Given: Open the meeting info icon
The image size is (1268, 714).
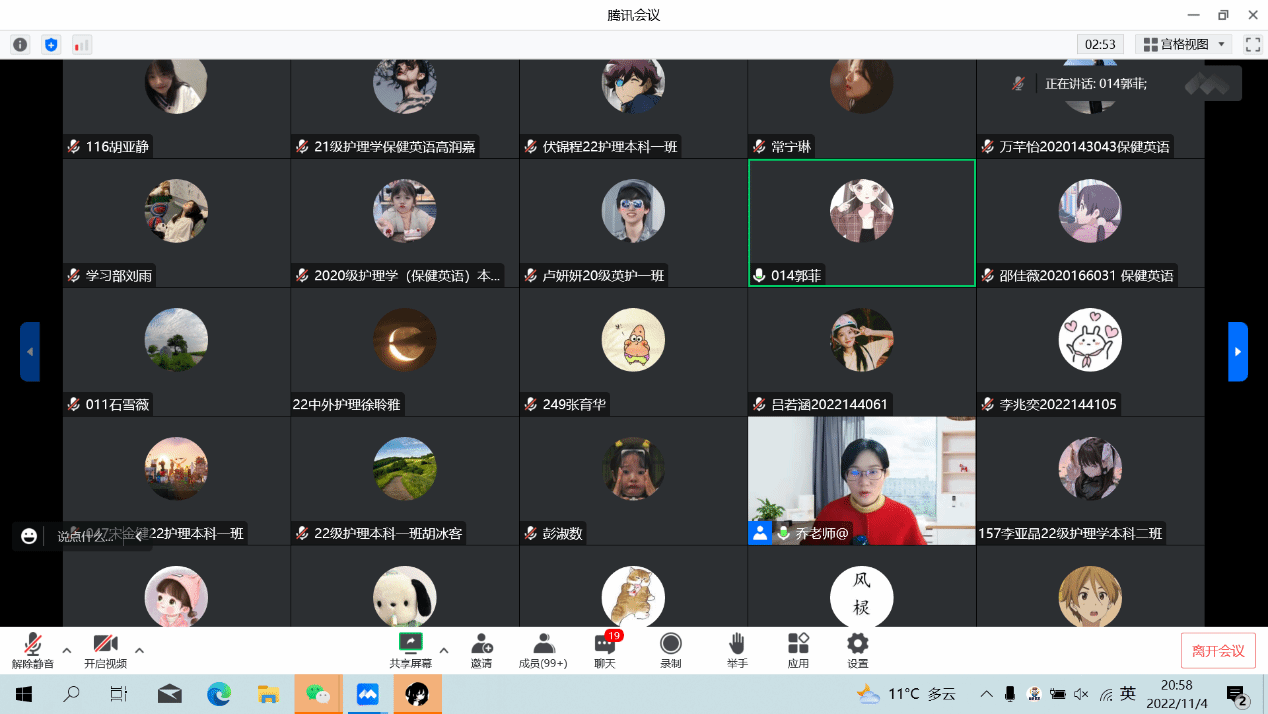Looking at the screenshot, I should click(20, 44).
